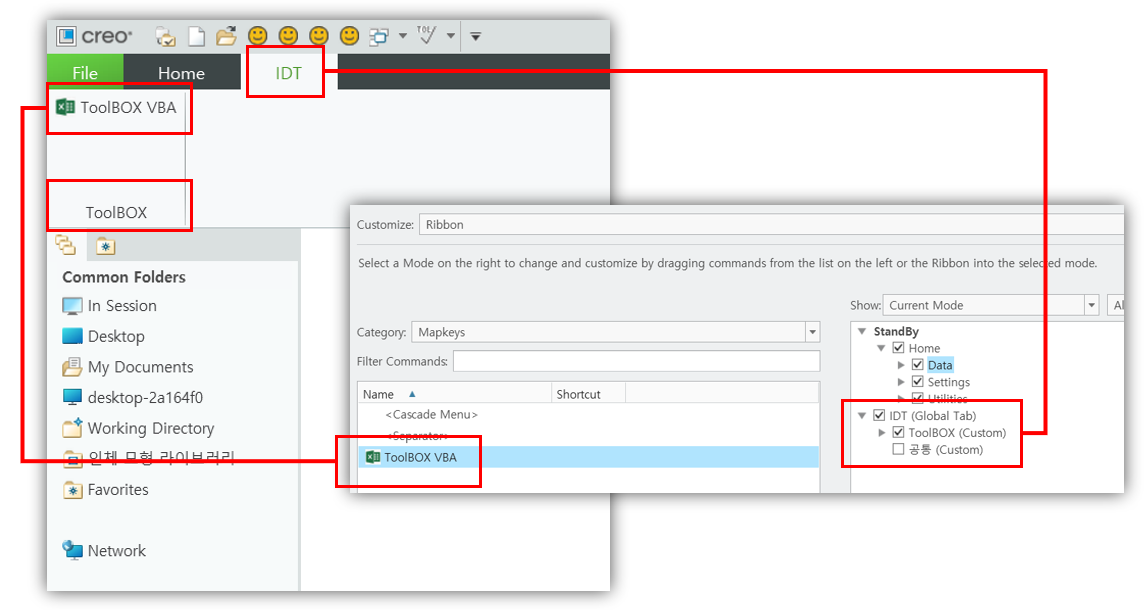Open the Category Mapkeys dropdown
The width and height of the screenshot is (1145, 615).
[x=812, y=332]
